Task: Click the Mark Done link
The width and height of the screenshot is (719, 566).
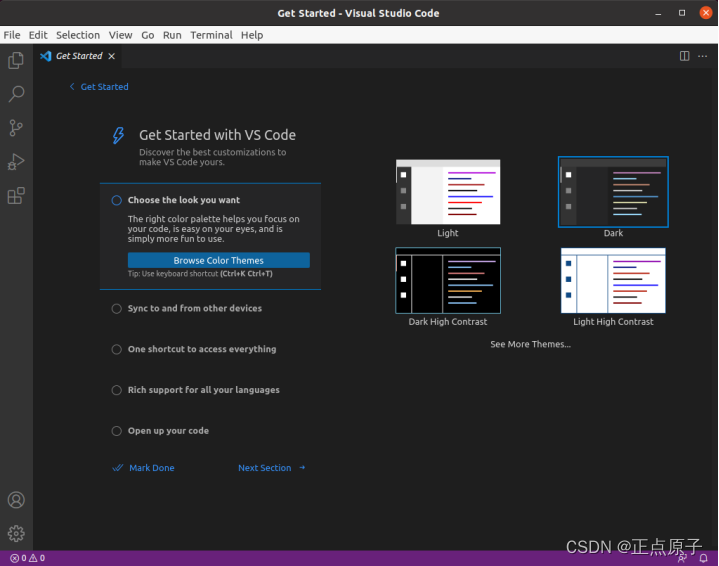Action: (152, 468)
